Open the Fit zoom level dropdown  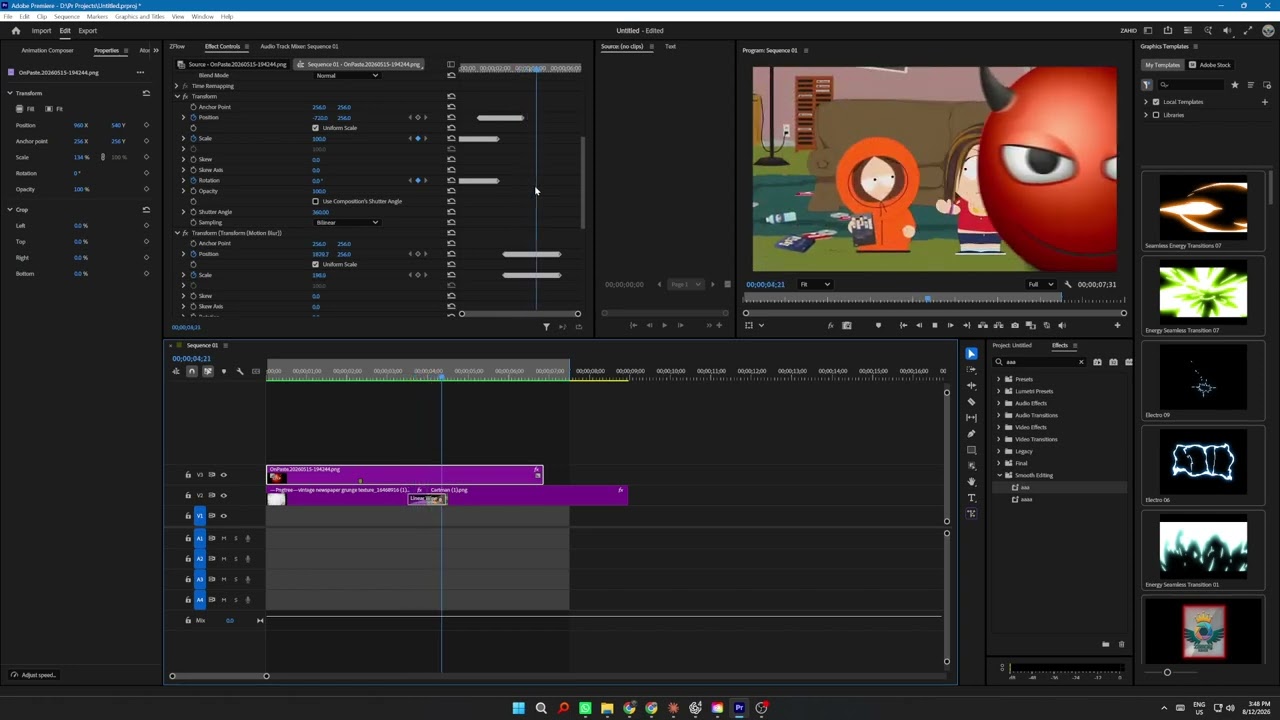tap(814, 284)
